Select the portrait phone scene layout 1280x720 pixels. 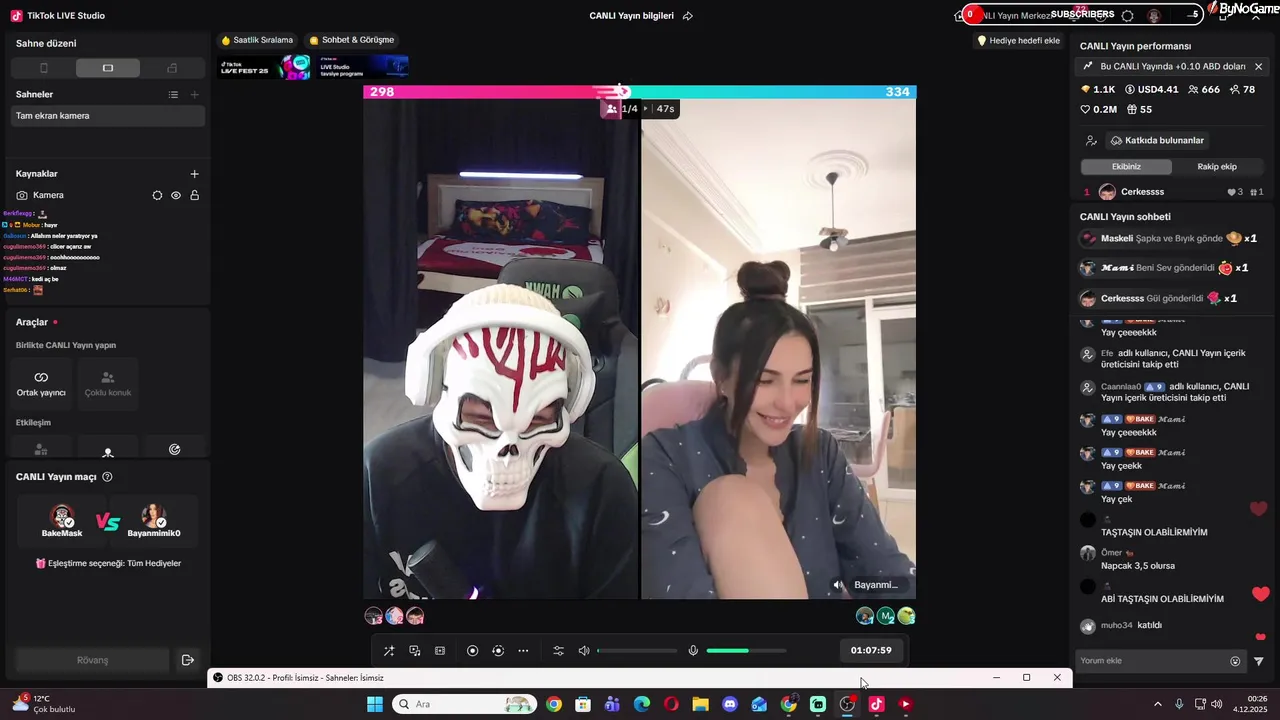coord(43,68)
